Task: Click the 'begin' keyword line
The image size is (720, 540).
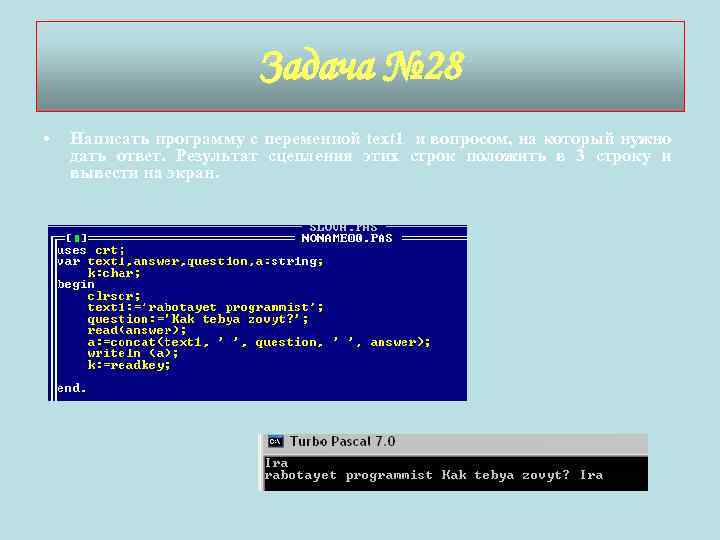Action: [76, 285]
